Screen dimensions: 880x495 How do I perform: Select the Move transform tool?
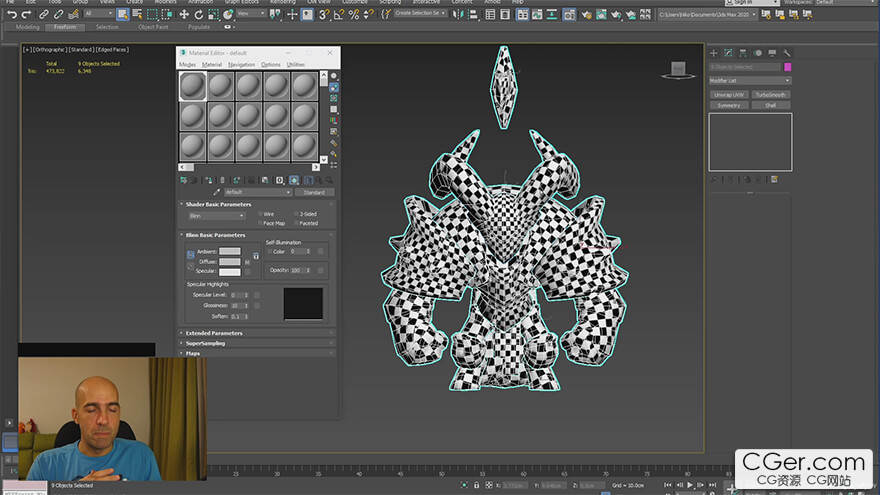[184, 15]
